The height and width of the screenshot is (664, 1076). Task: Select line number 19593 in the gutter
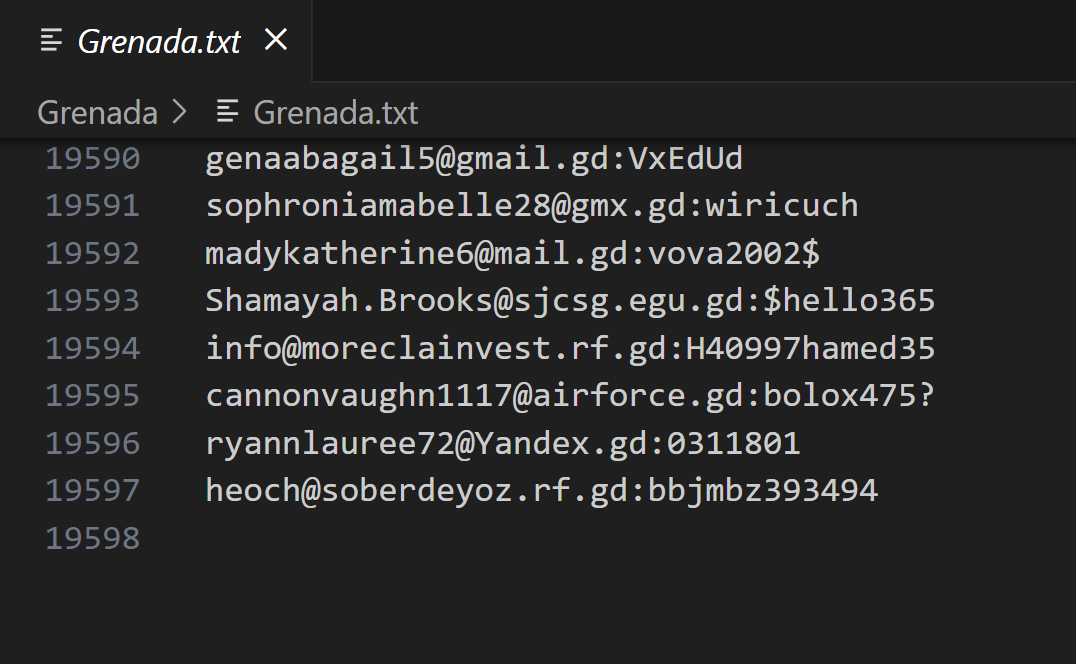93,300
